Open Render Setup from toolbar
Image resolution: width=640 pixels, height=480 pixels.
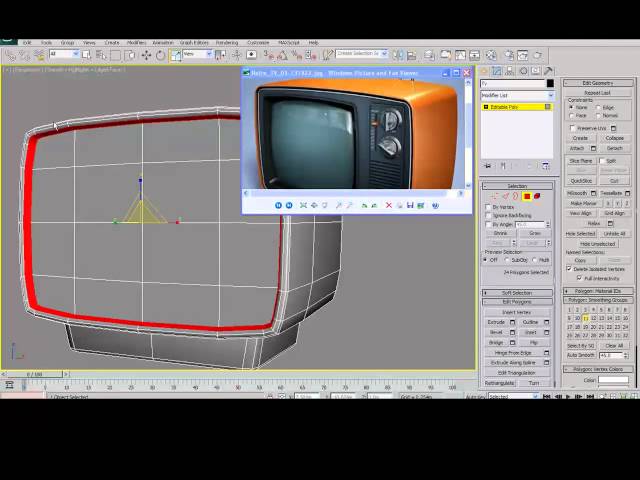(509, 55)
